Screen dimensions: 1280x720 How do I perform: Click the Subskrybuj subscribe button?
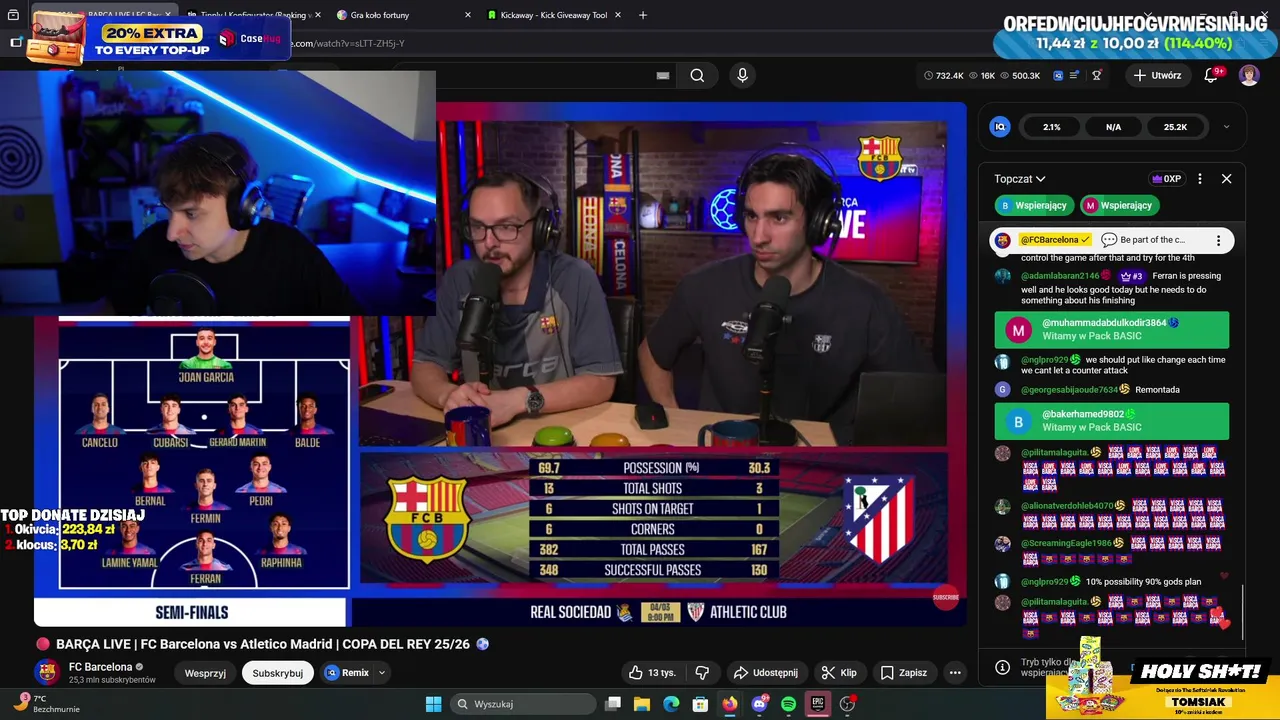point(277,673)
